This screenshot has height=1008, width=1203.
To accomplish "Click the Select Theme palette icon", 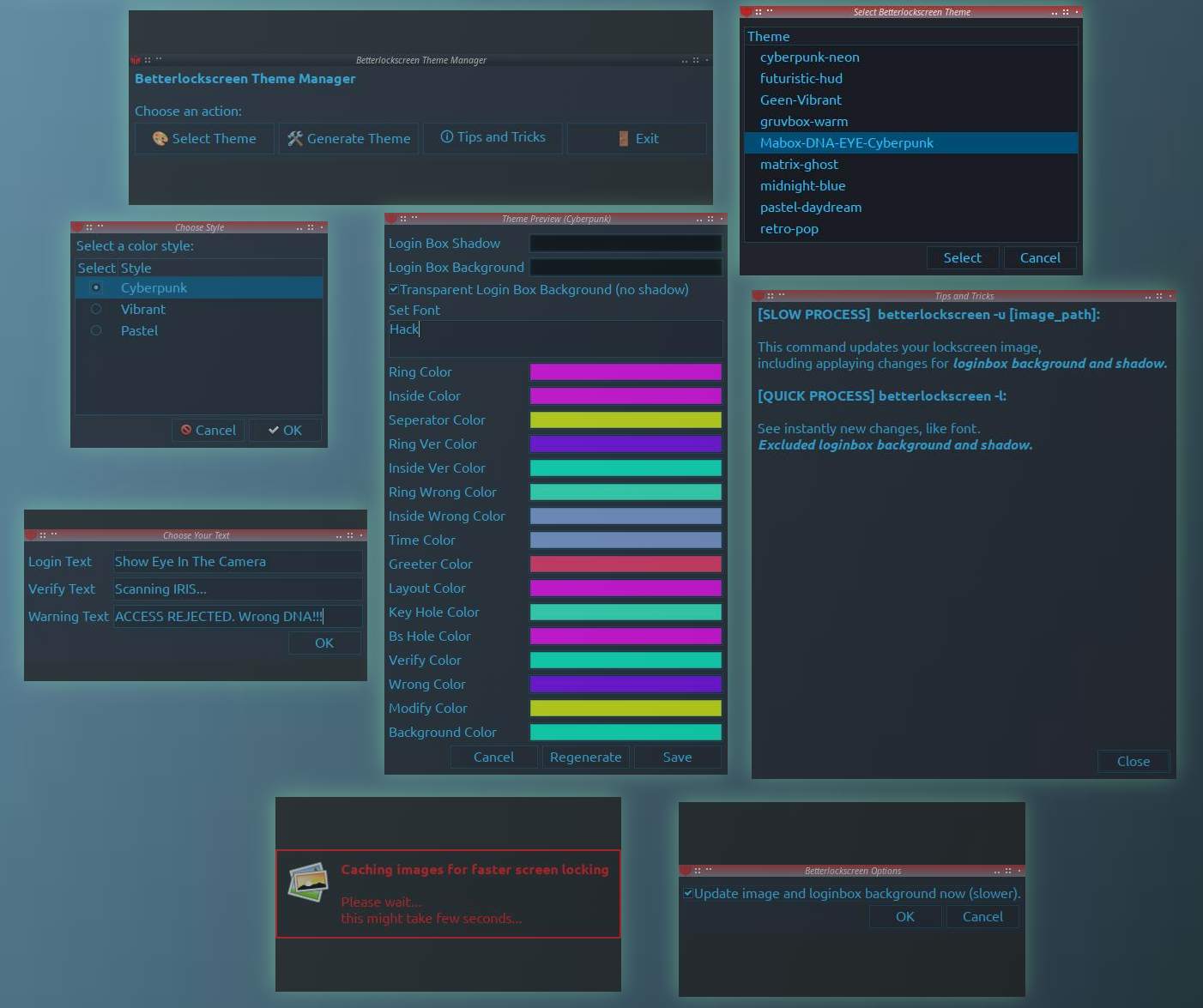I will pyautogui.click(x=160, y=139).
